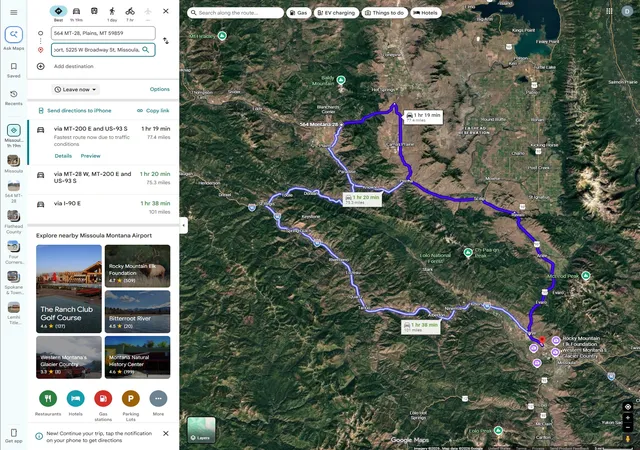Zoom in using the map plus control

(628, 418)
